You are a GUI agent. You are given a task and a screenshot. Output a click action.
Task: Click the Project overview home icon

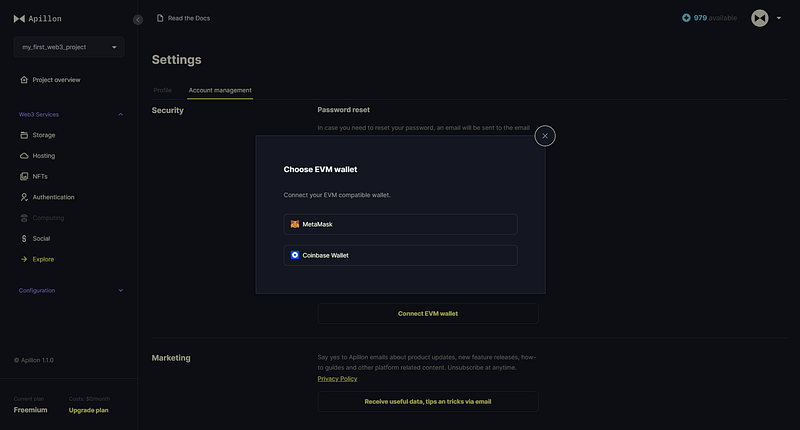(x=24, y=80)
